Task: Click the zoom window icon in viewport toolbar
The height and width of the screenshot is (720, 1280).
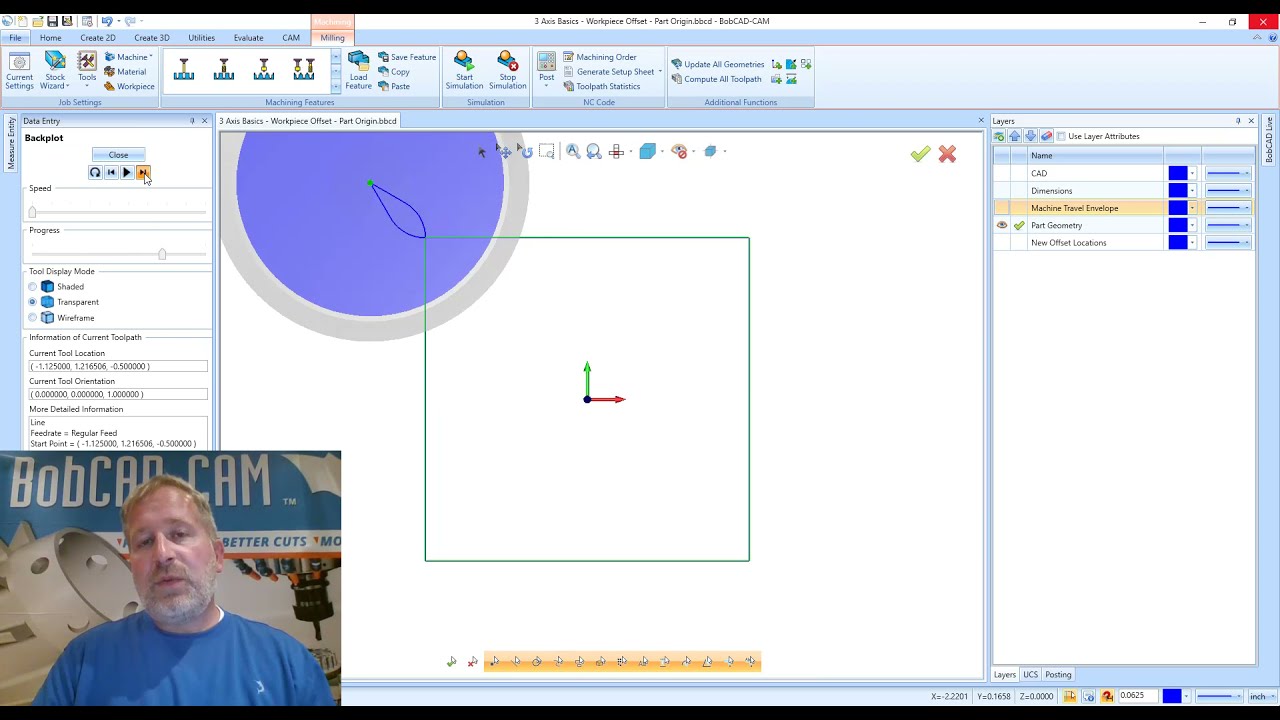Action: (x=546, y=151)
